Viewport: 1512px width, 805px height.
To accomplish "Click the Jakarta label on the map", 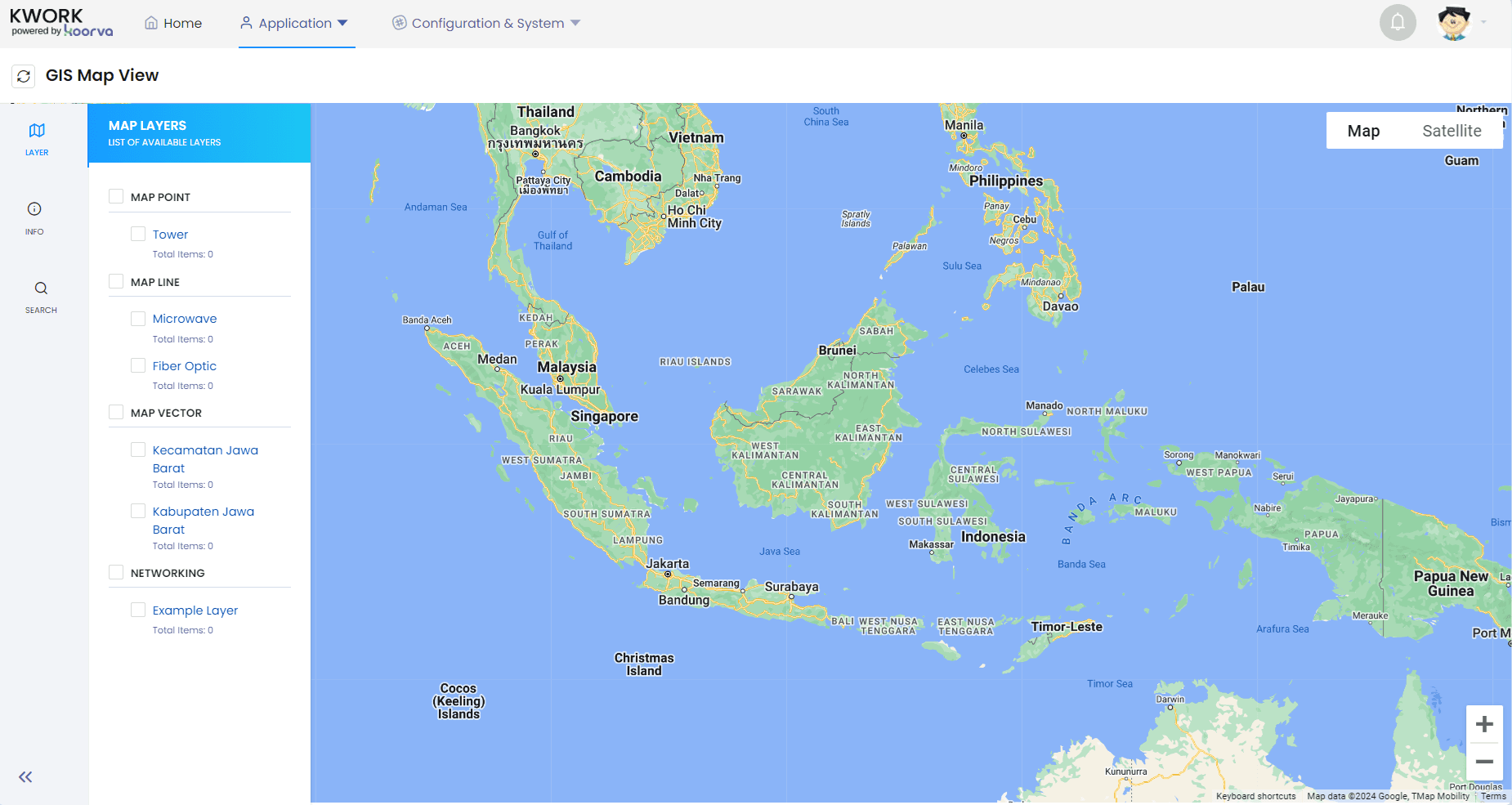I will [x=668, y=564].
